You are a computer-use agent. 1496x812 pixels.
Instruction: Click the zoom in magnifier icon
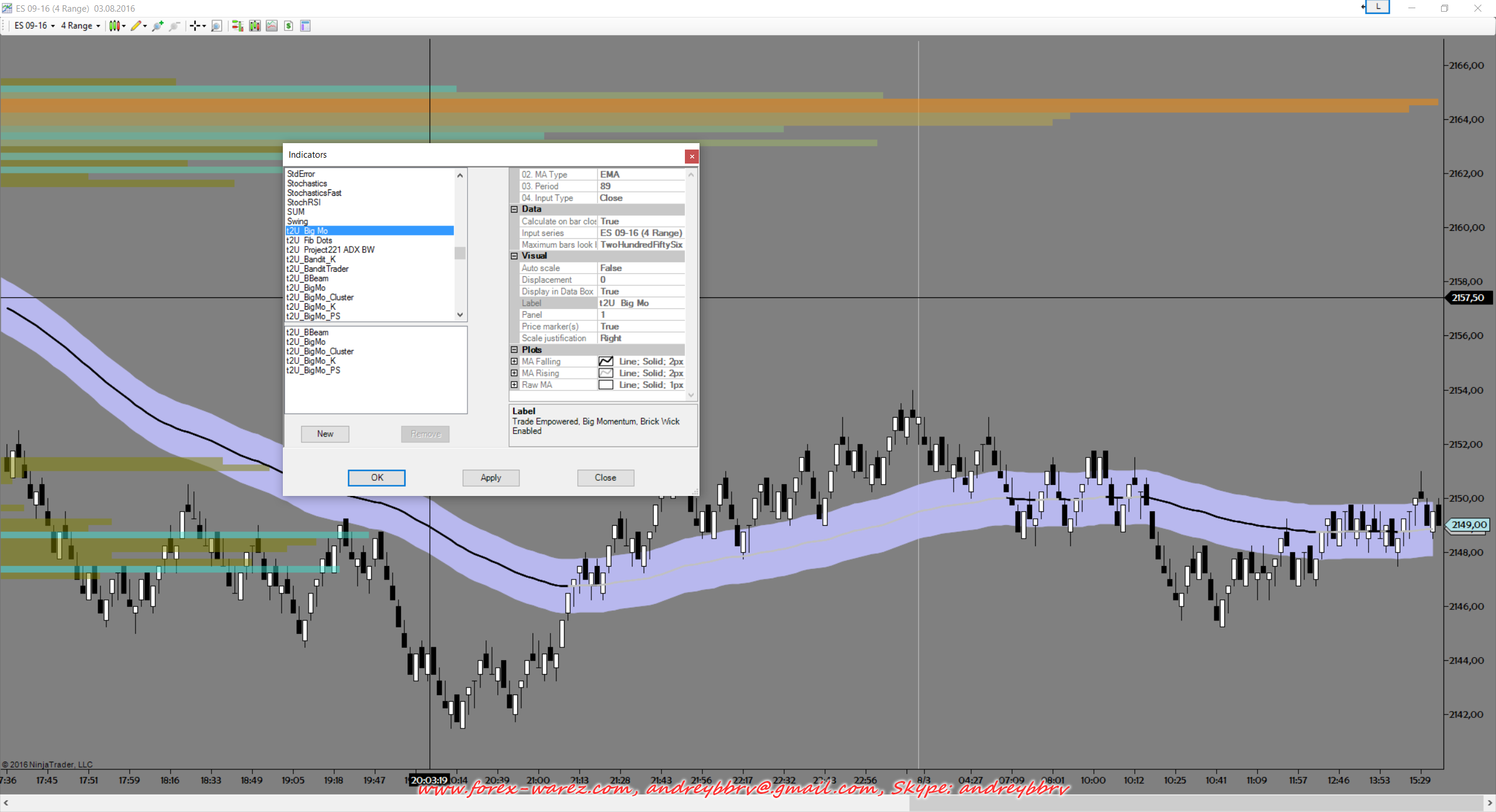(157, 26)
